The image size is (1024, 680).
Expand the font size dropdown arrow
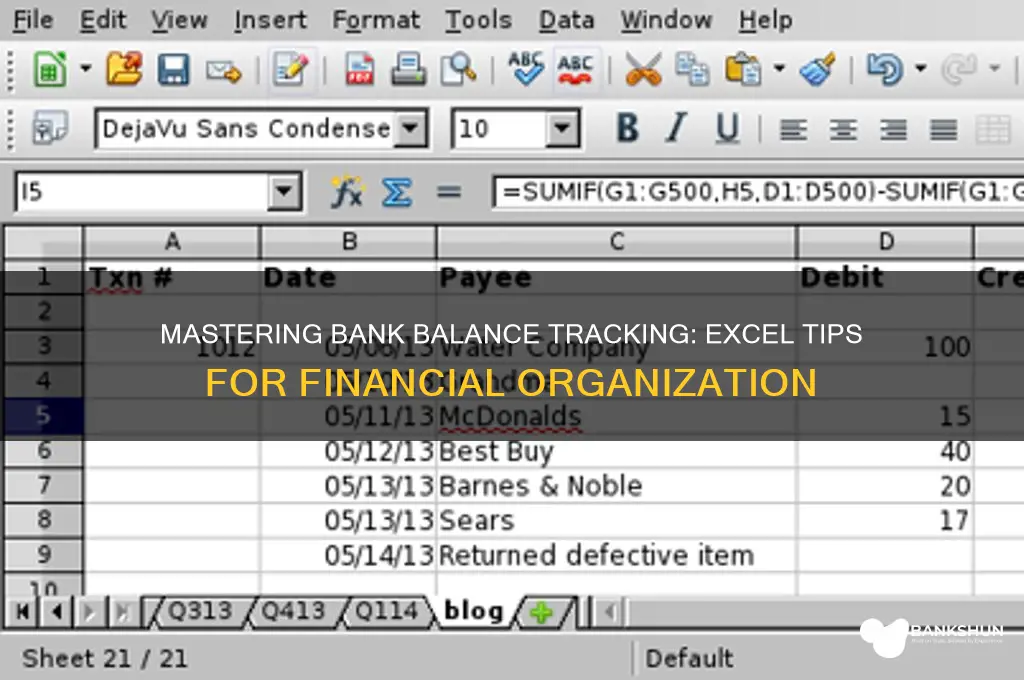pyautogui.click(x=562, y=129)
